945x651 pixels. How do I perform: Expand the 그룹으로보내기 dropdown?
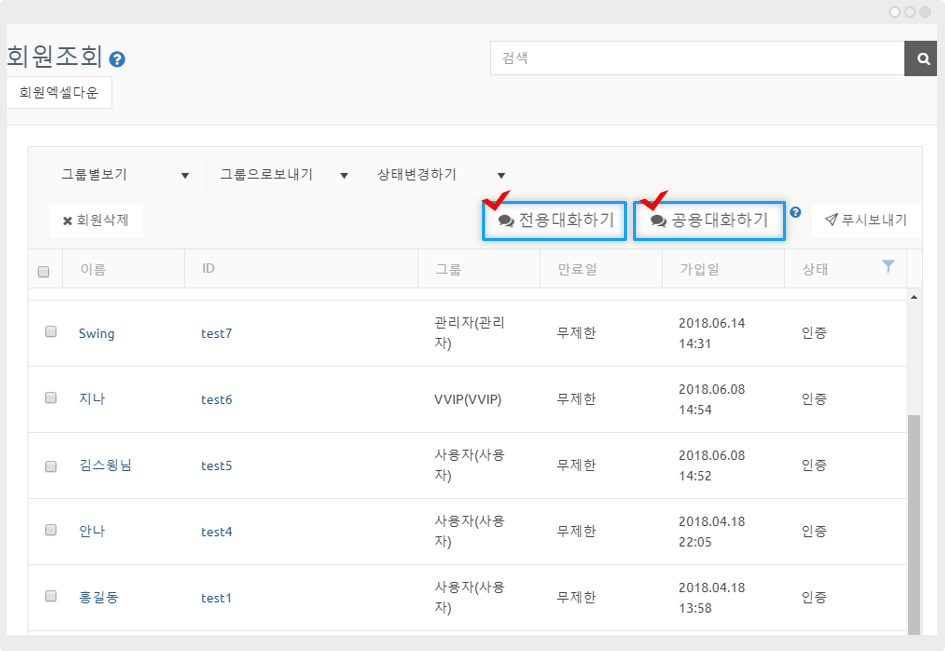pyautogui.click(x=284, y=175)
